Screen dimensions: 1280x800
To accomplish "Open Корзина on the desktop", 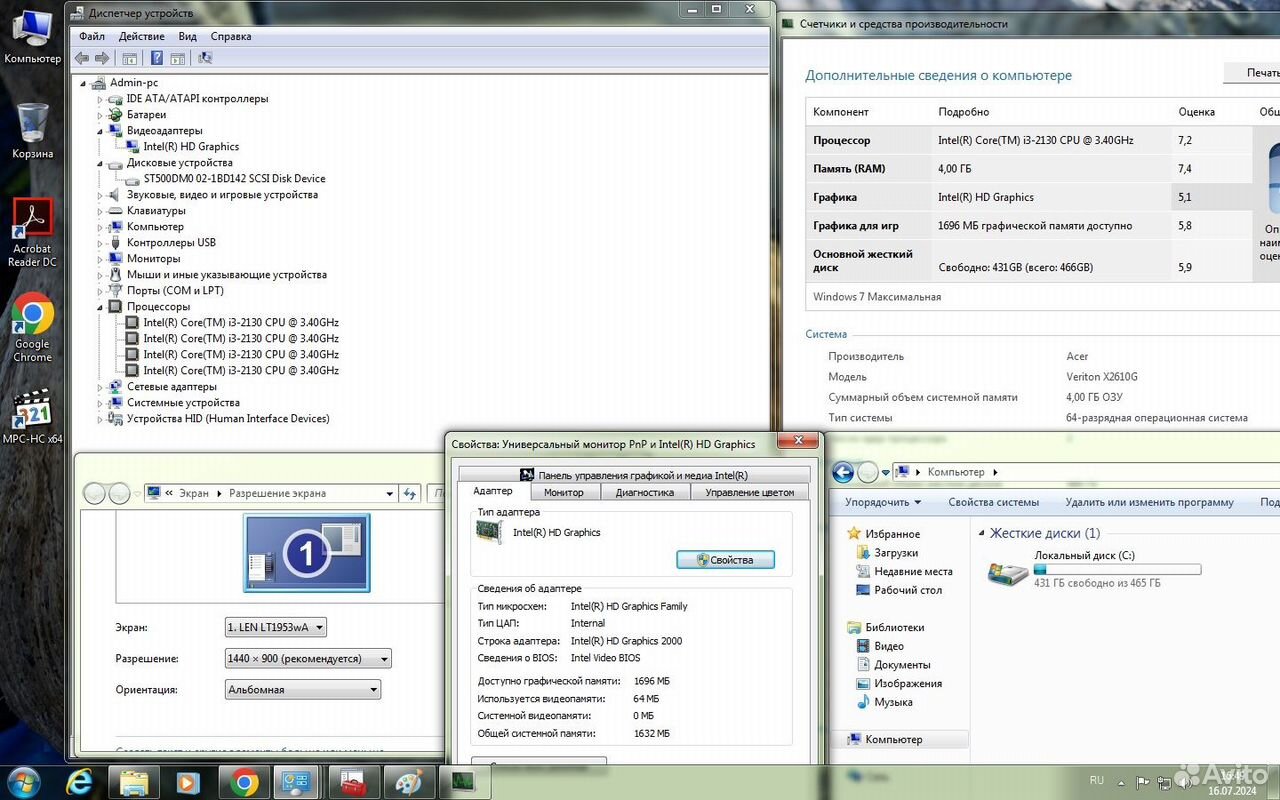I will pos(32,130).
